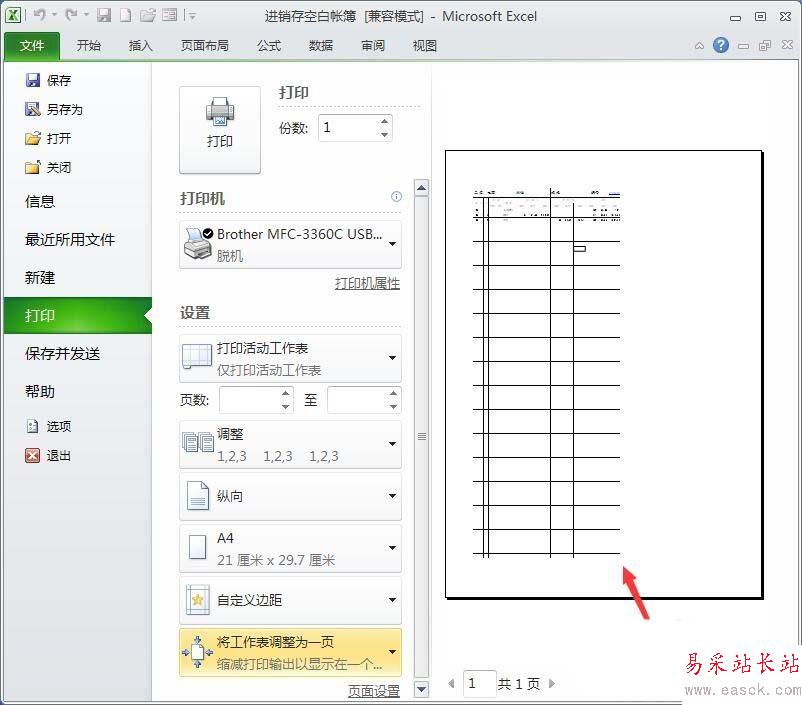
Task: Click the blue Help question mark icon
Action: pos(721,45)
